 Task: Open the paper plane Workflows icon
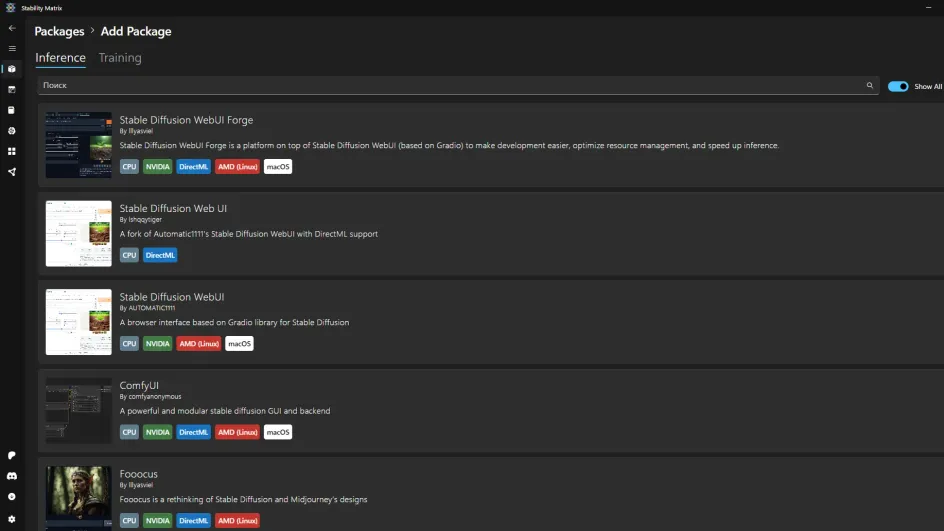pos(11,172)
